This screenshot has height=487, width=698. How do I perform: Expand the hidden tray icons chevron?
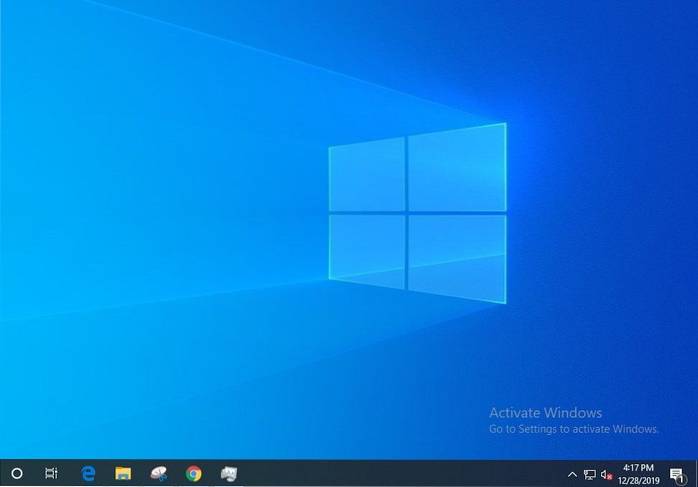pos(572,474)
